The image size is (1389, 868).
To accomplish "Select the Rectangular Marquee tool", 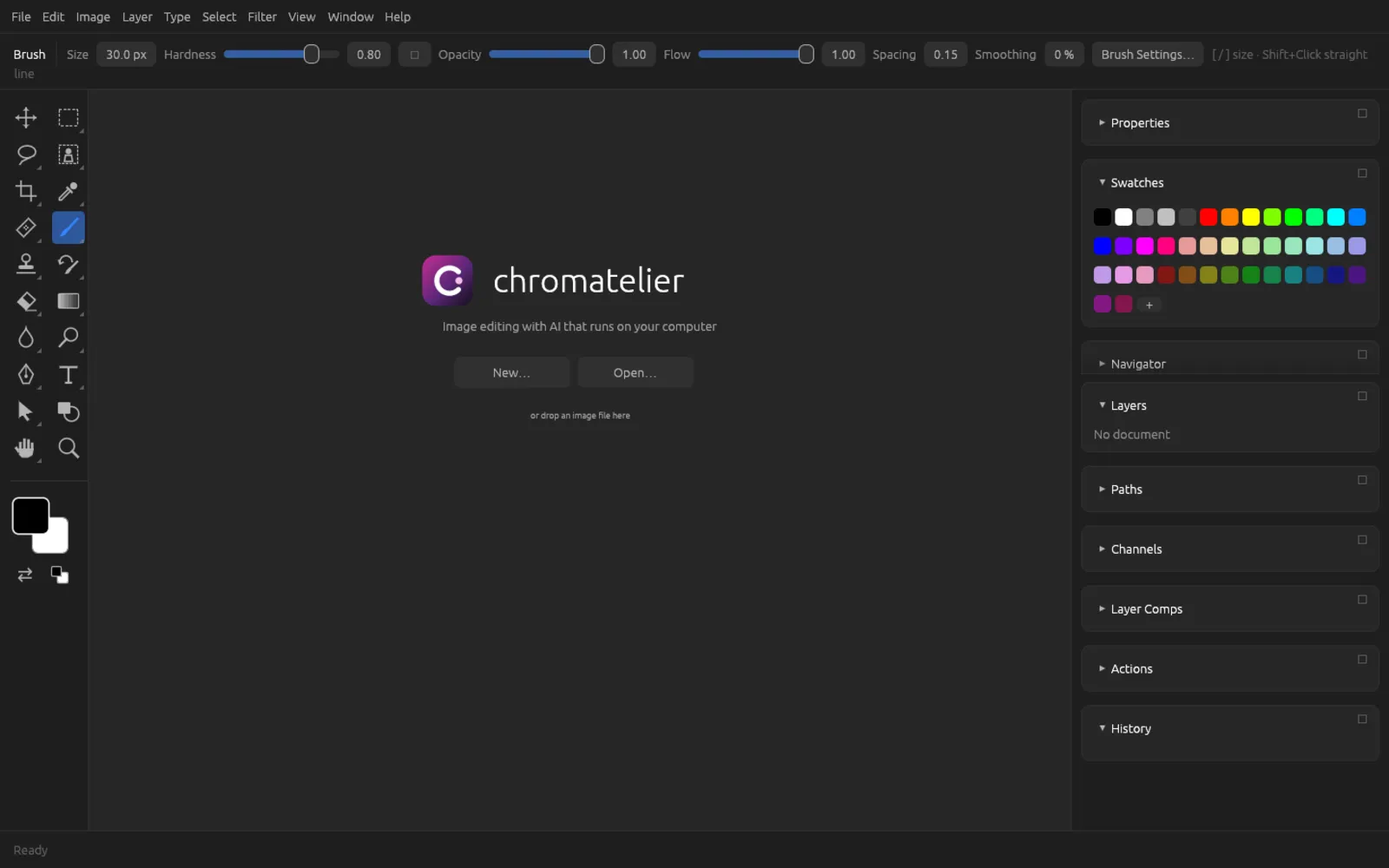I will click(x=68, y=118).
